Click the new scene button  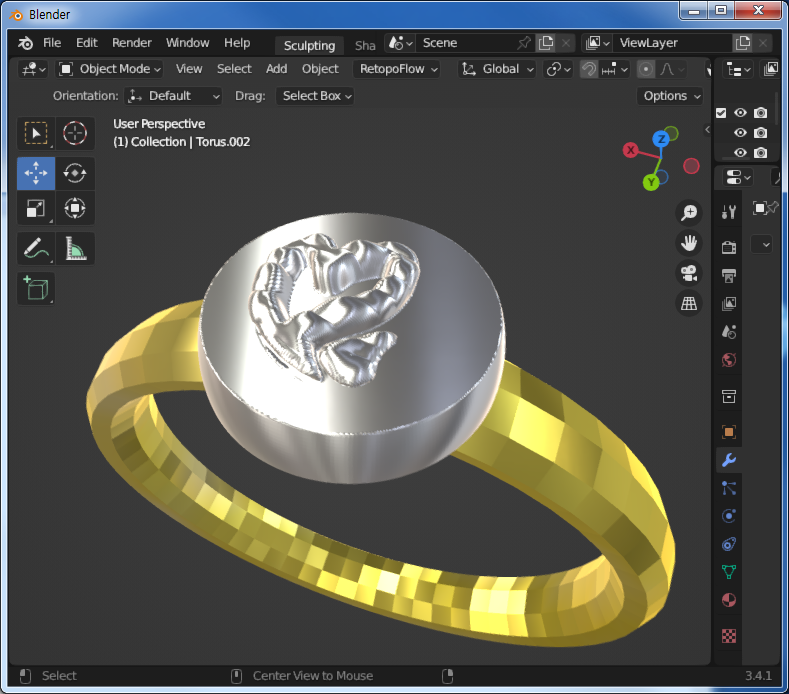coord(546,43)
